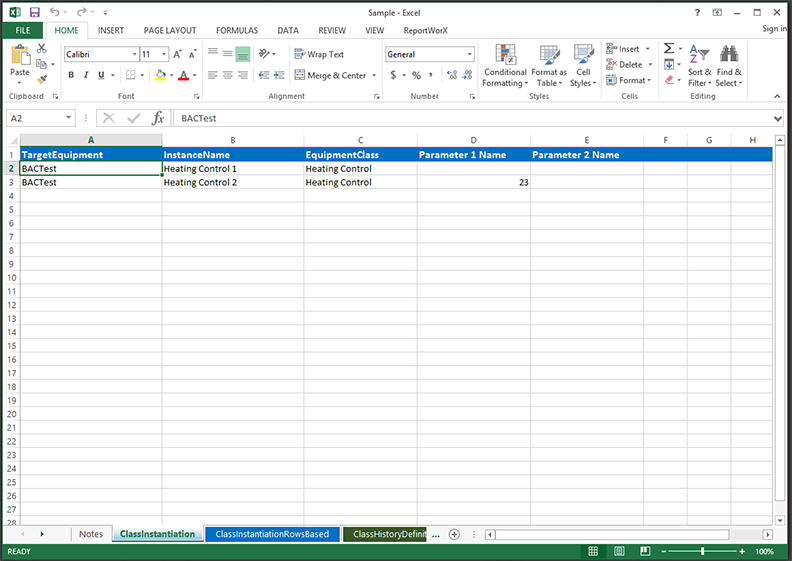Open the Name Box dropdown arrow

click(68, 118)
